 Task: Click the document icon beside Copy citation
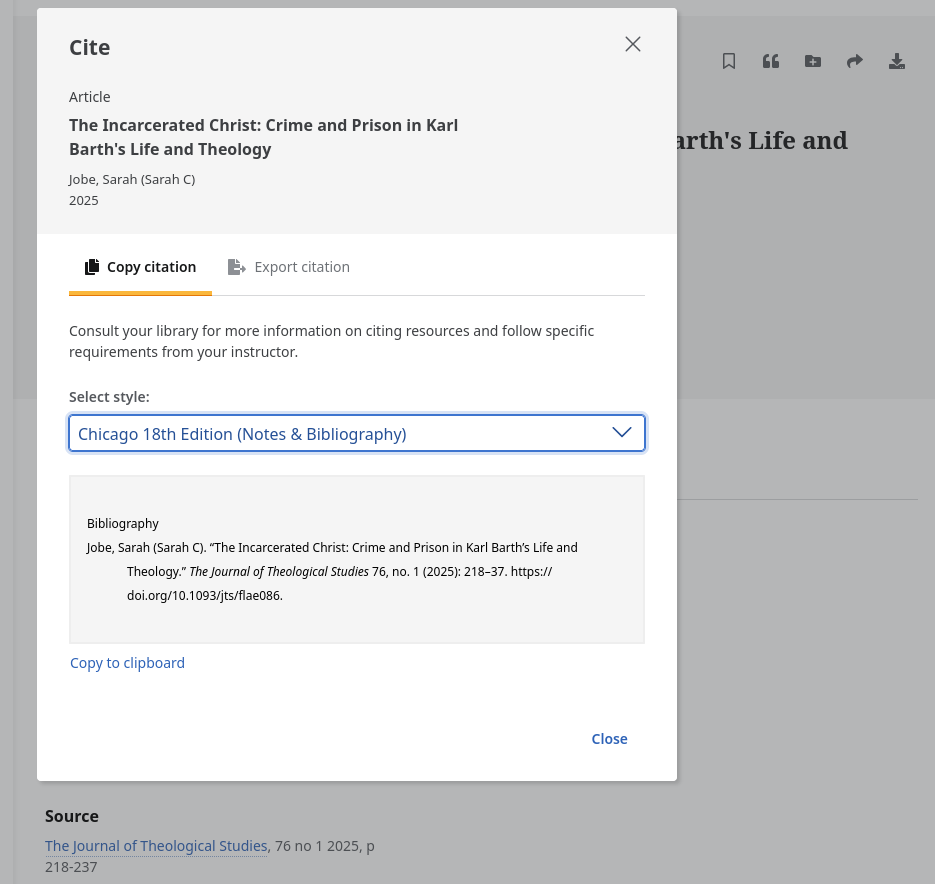[x=92, y=266]
